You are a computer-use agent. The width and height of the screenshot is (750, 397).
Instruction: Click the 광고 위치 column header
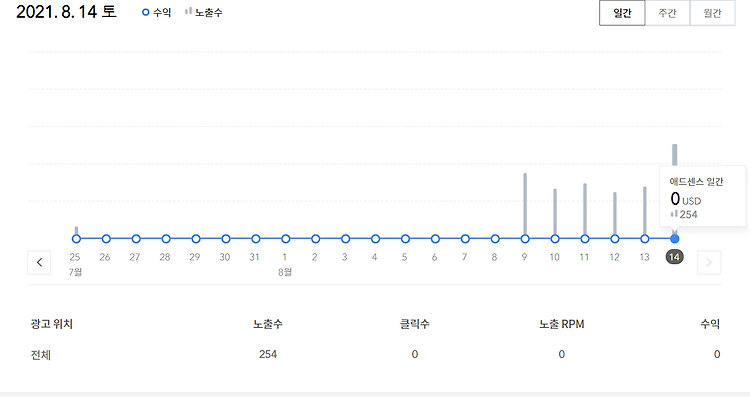(52, 324)
